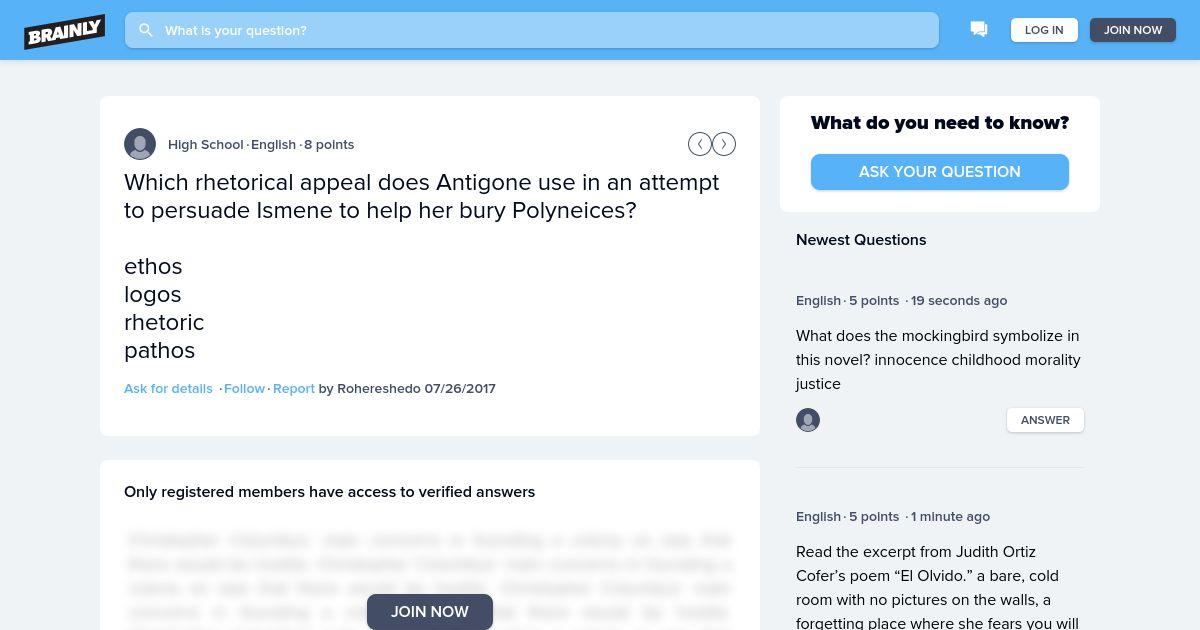Open the messages chat icon

pyautogui.click(x=979, y=30)
